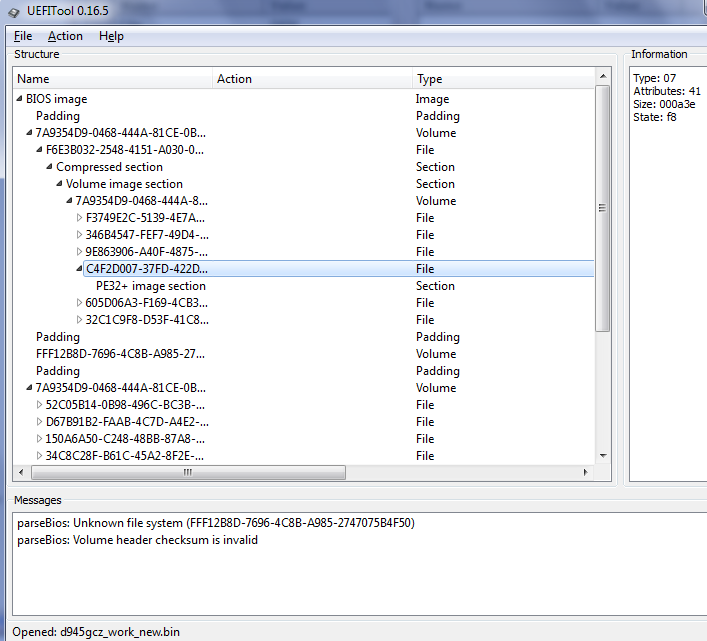Open the Action menu
The height and width of the screenshot is (641, 707).
[65, 36]
